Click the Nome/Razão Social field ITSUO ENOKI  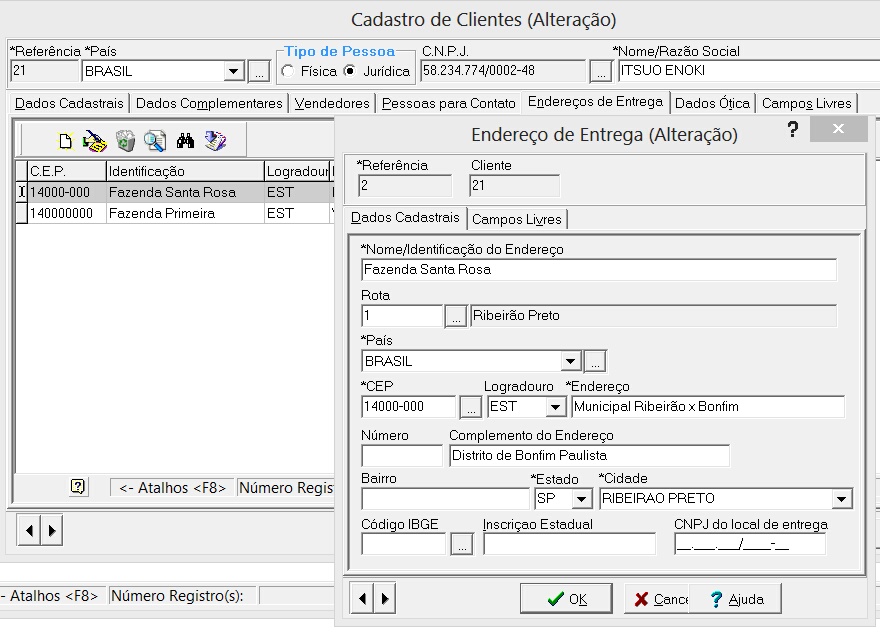749,71
